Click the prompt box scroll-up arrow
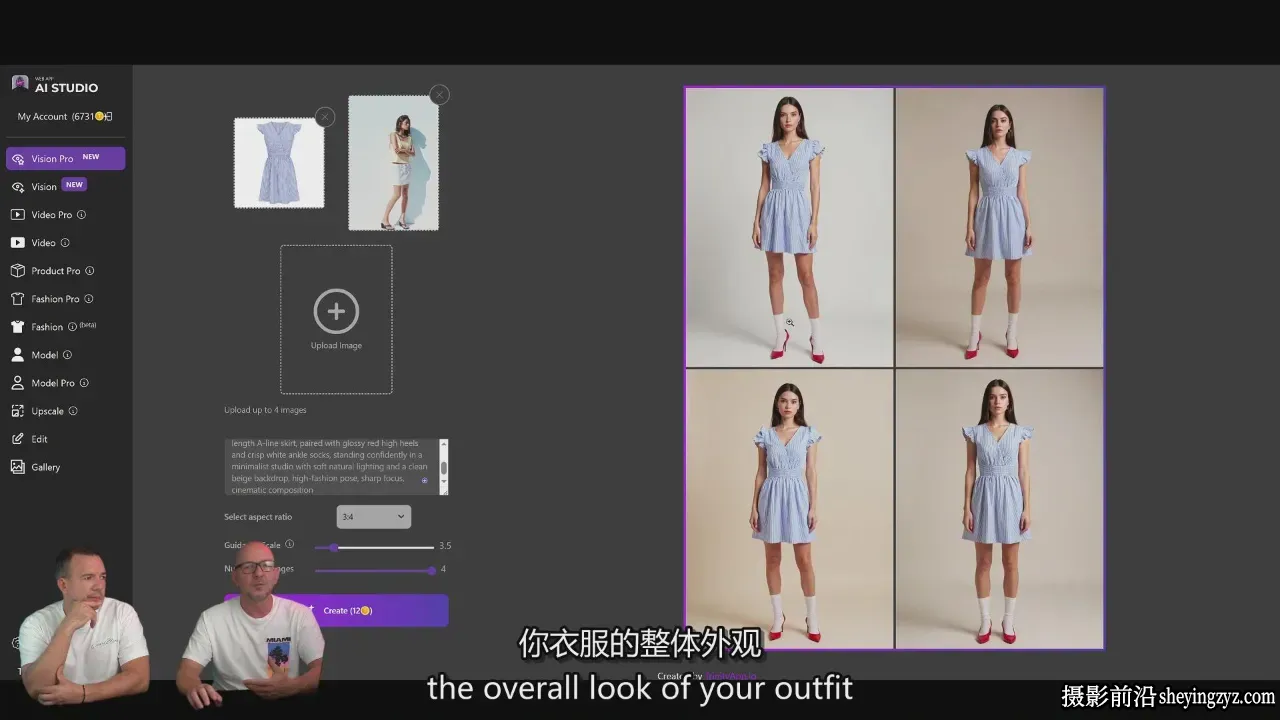The height and width of the screenshot is (720, 1280). point(444,443)
